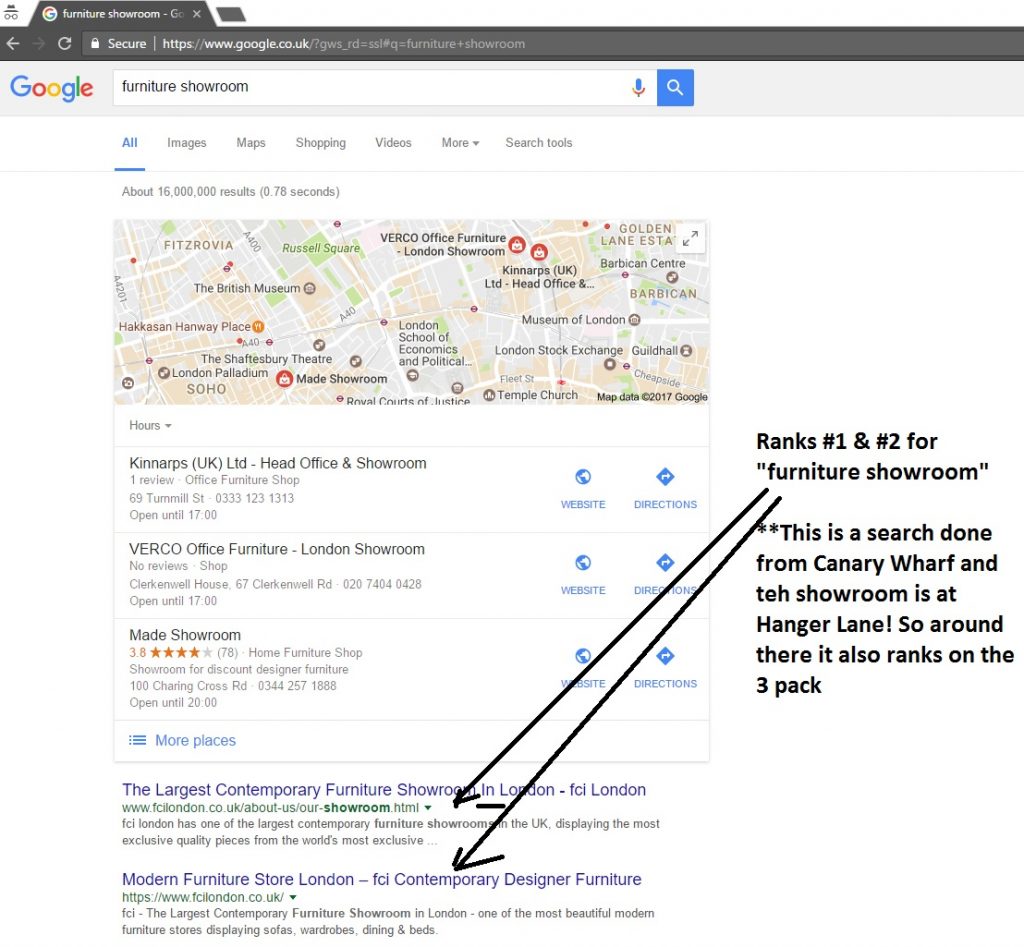
Task: Click the Kinnarps map pin
Action: [x=539, y=251]
